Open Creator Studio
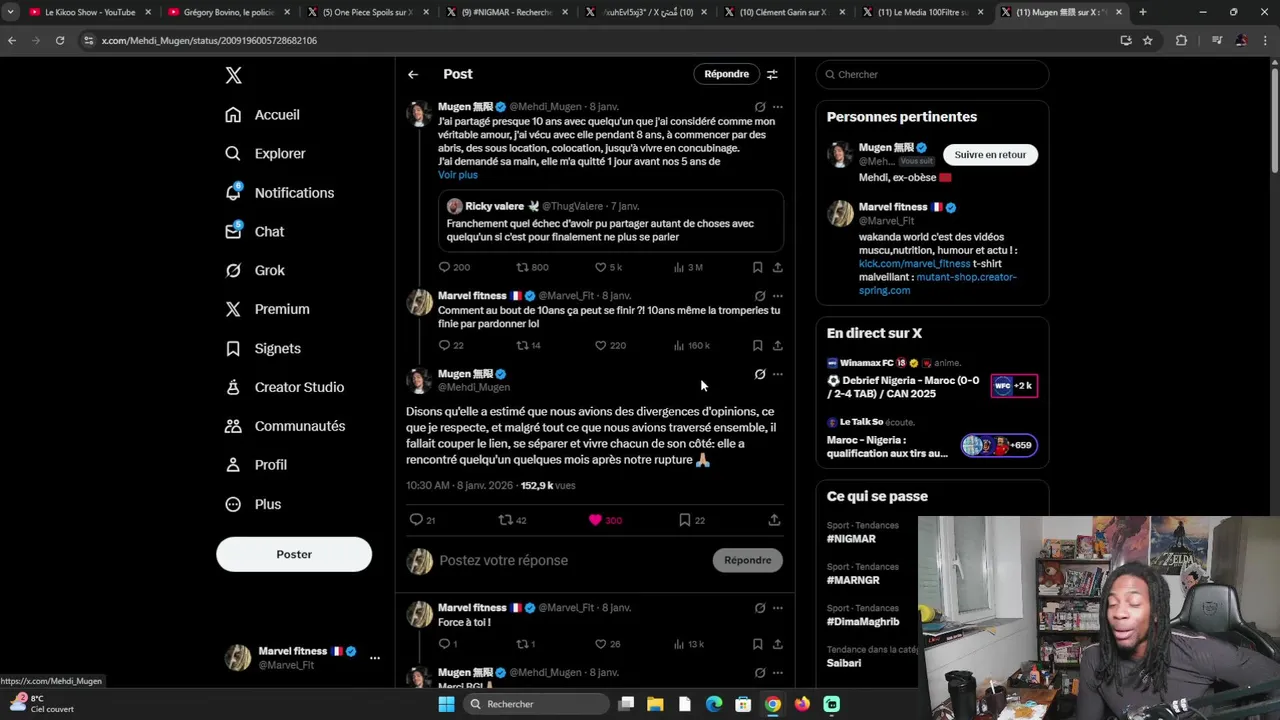This screenshot has width=1280, height=720. [285, 387]
